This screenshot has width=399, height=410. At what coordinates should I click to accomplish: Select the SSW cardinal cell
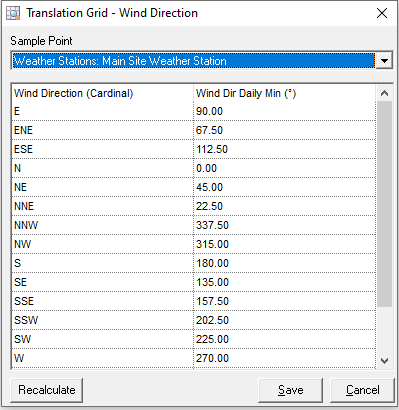pos(103,320)
